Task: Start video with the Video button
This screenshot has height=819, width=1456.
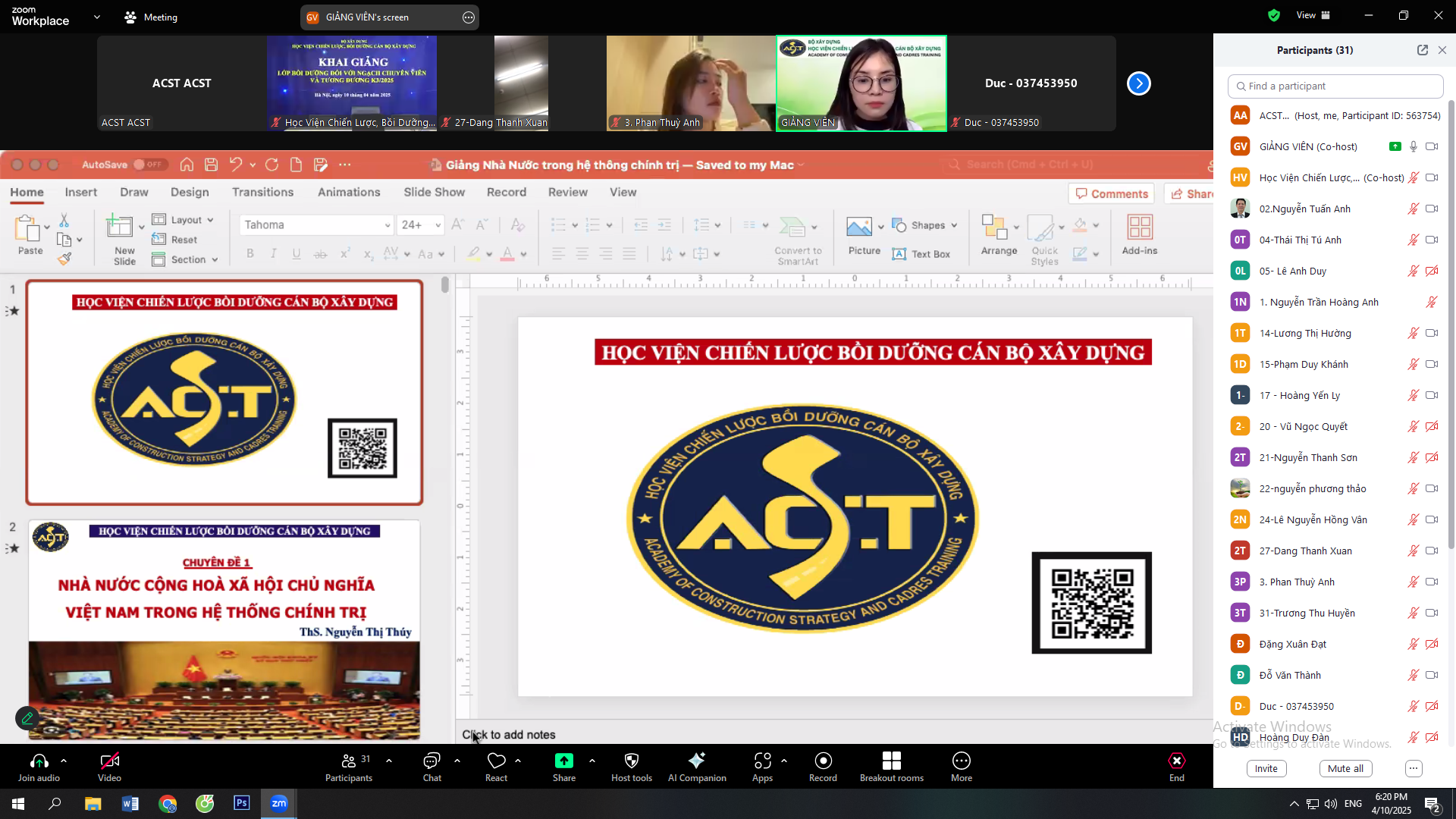Action: coord(109,761)
